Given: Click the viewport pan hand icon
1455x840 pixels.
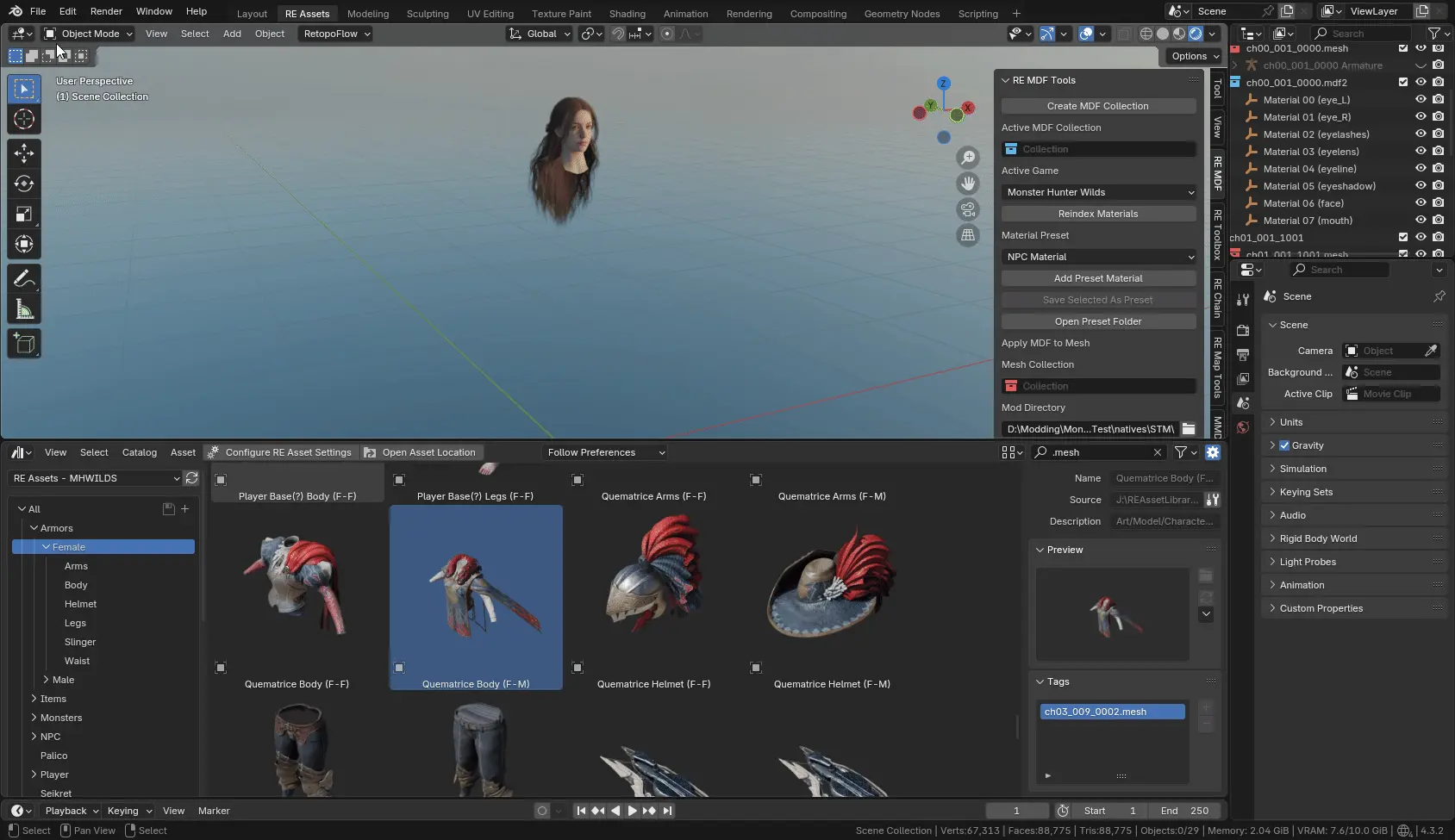Looking at the screenshot, I should point(968,184).
